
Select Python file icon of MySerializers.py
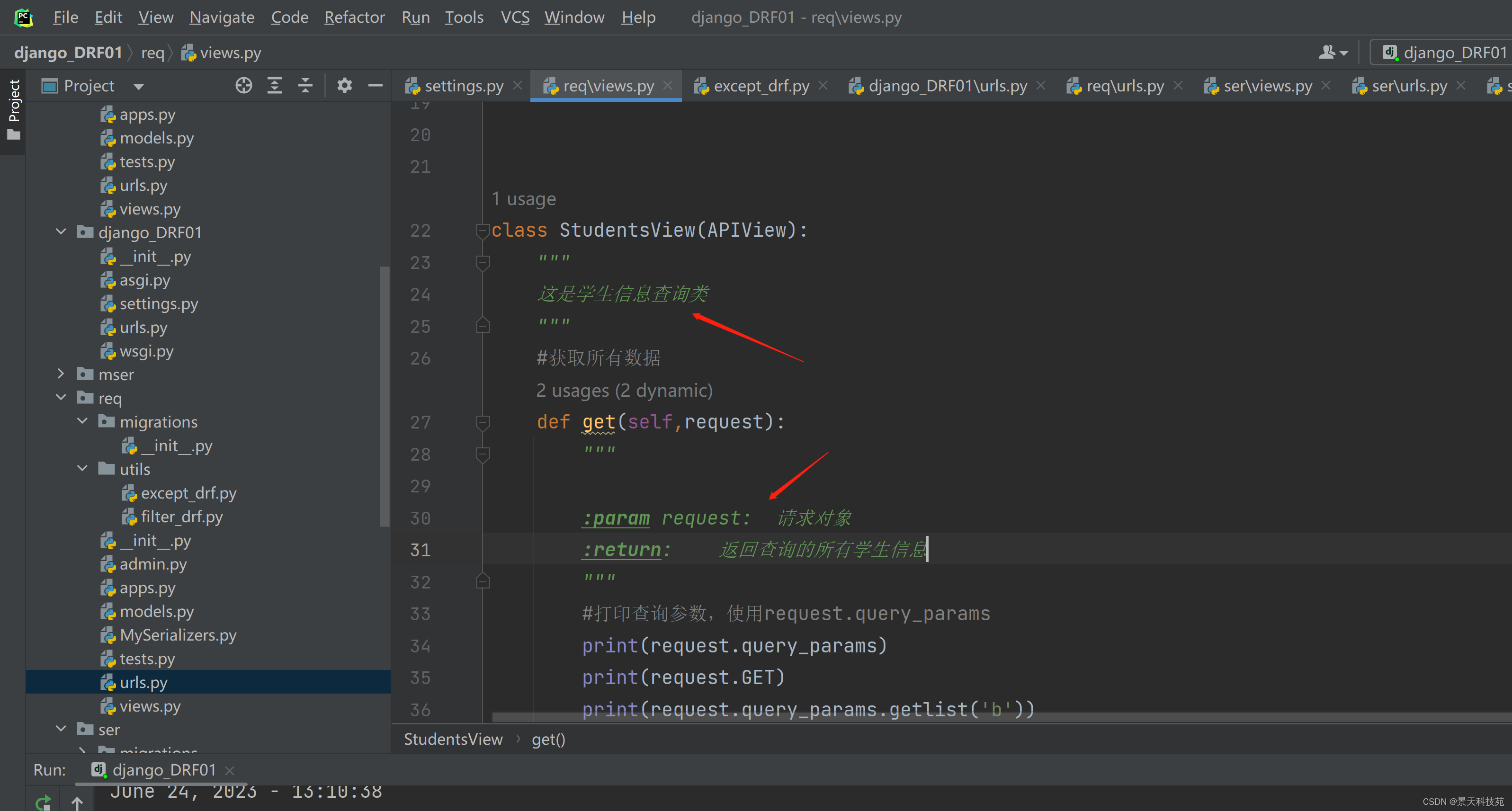click(x=108, y=635)
